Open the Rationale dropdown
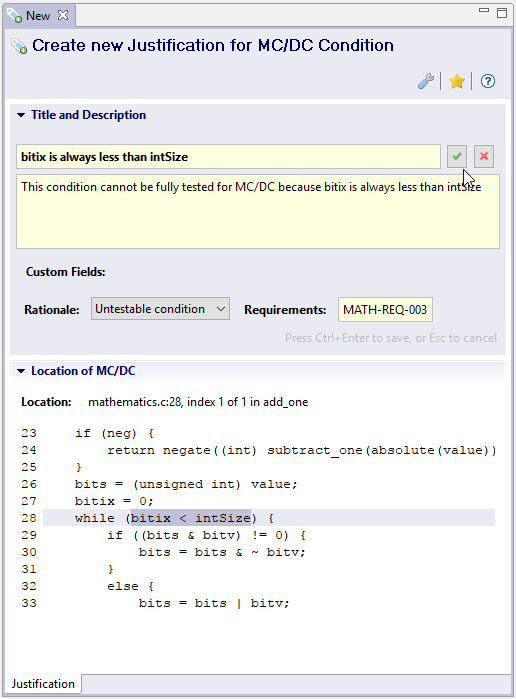Screen dimensions: 516x699 (160, 309)
